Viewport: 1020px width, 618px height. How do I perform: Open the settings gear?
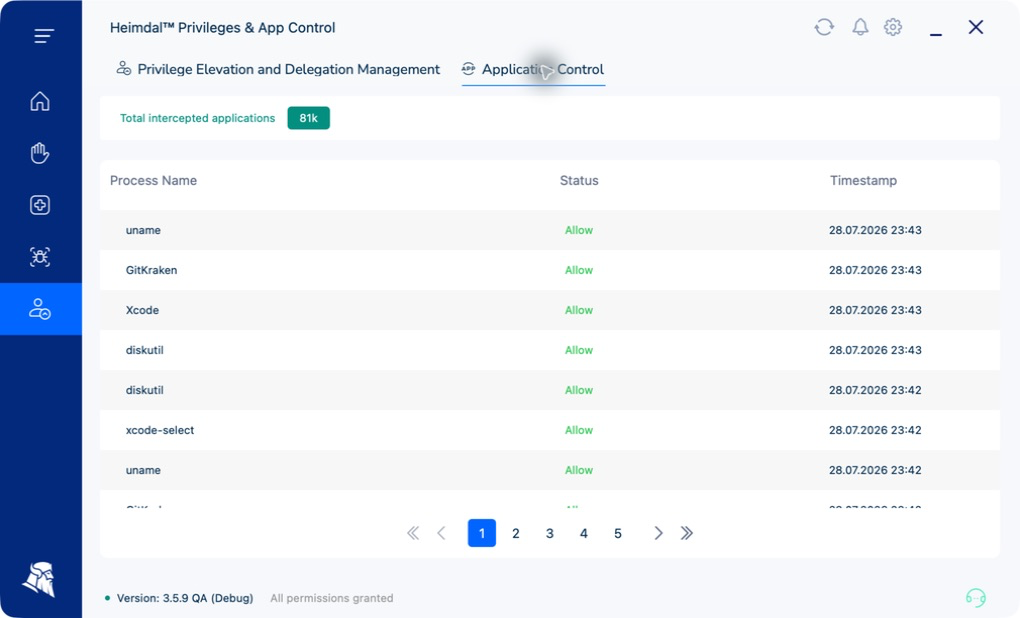(x=893, y=27)
